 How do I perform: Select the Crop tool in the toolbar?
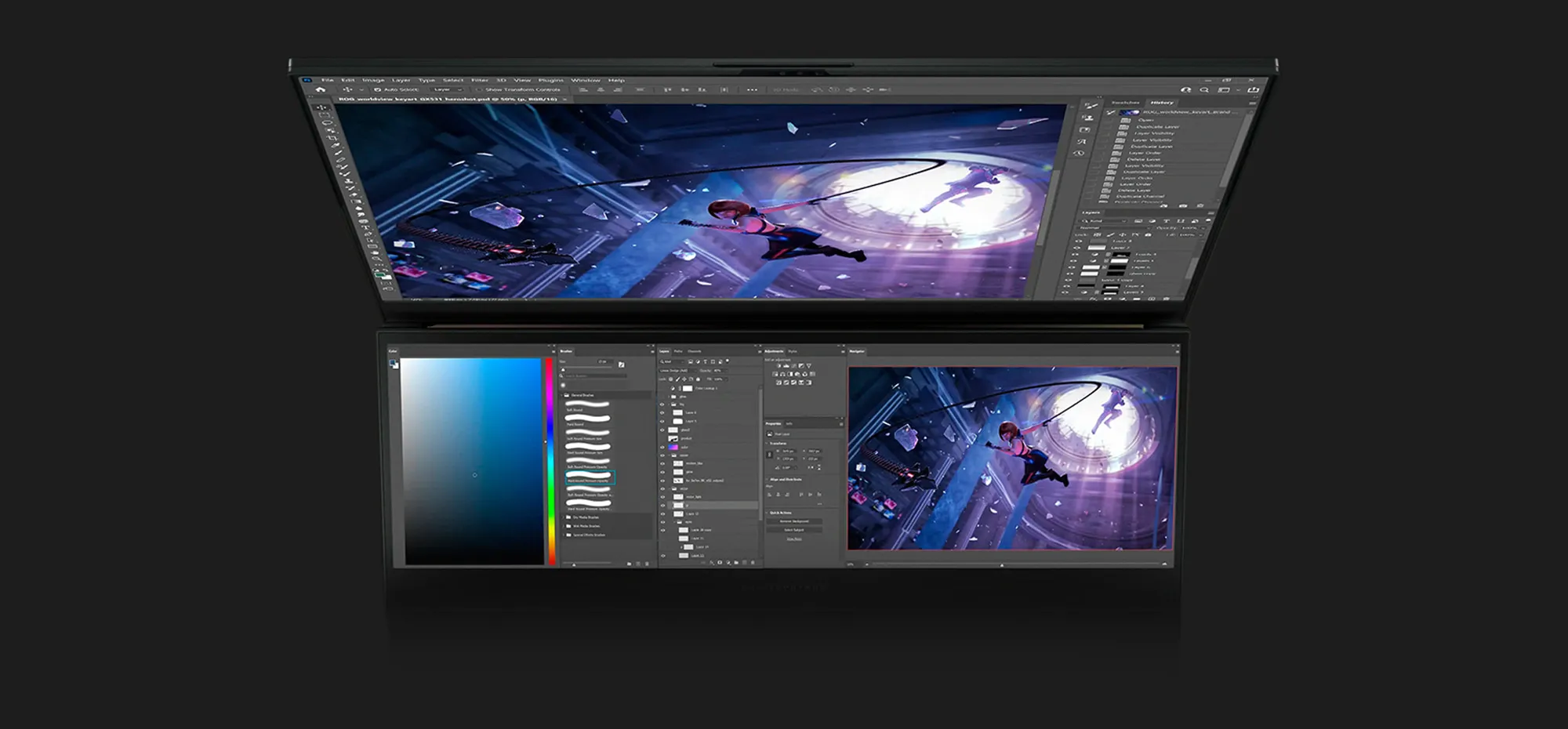[x=332, y=138]
